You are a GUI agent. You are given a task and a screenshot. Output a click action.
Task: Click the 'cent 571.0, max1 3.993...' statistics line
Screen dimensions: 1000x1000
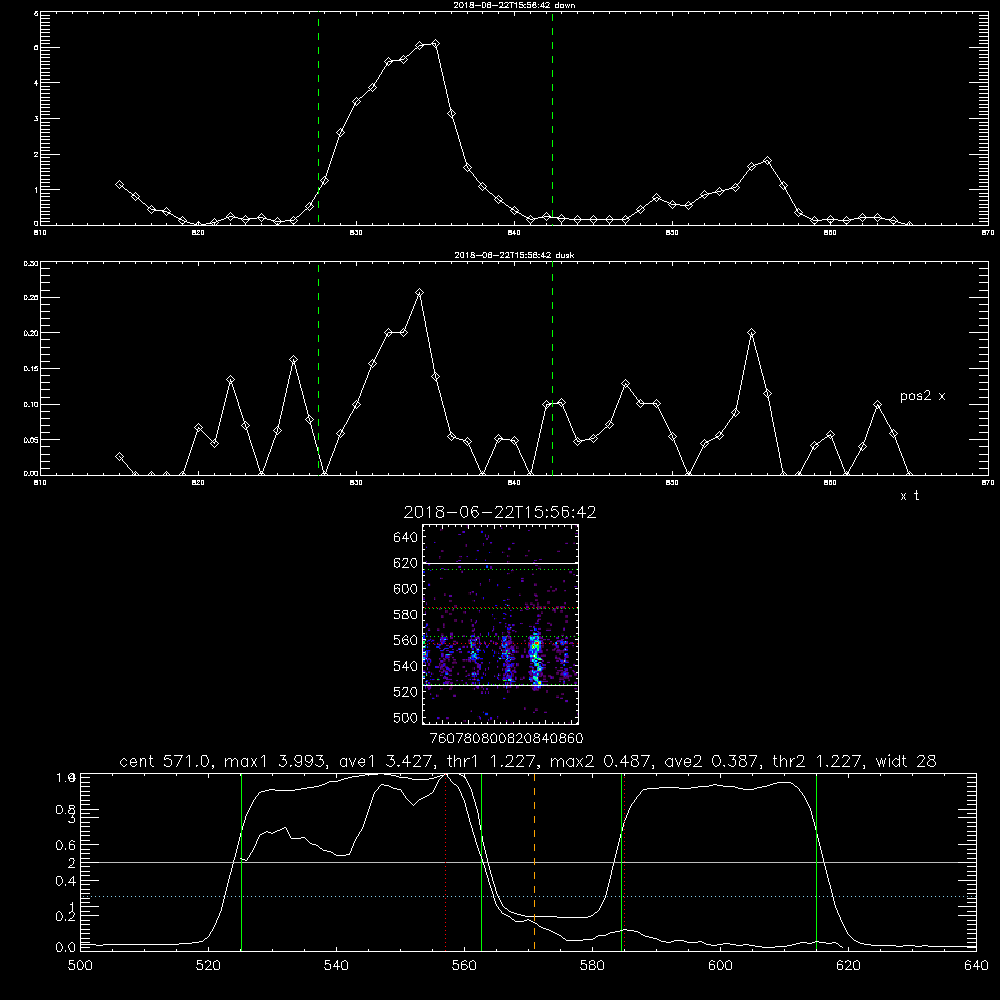[x=527, y=761]
